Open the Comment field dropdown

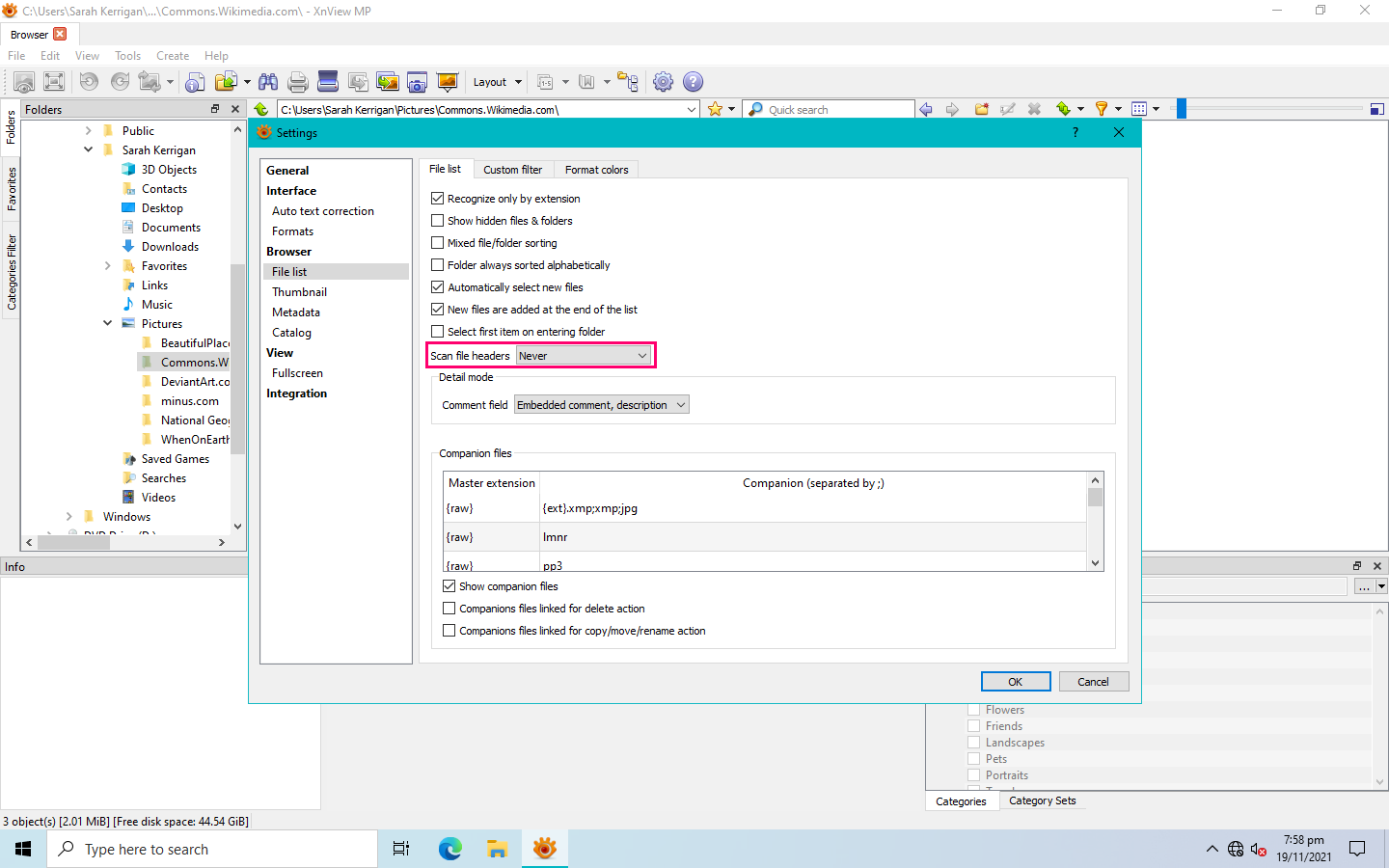click(601, 405)
